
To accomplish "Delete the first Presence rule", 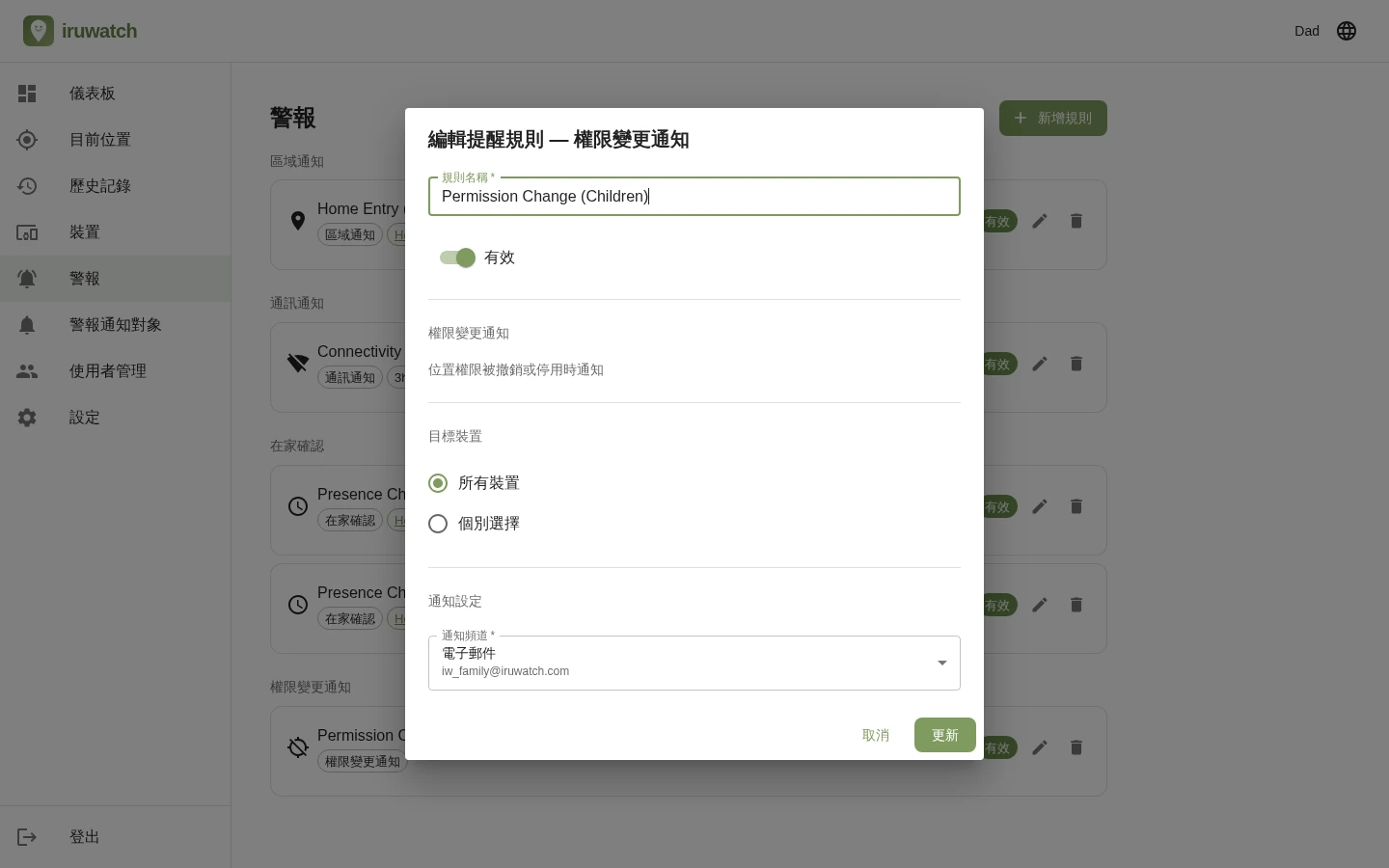I will (1076, 506).
